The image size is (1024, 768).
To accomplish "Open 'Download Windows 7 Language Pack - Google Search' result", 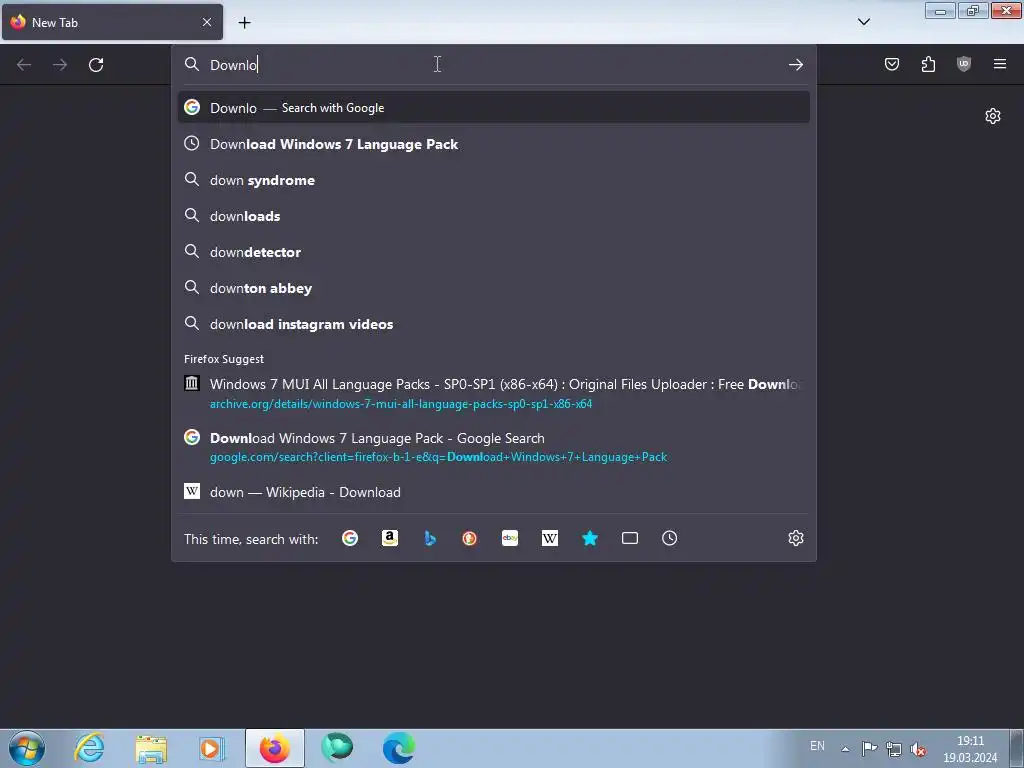I will pos(494,447).
